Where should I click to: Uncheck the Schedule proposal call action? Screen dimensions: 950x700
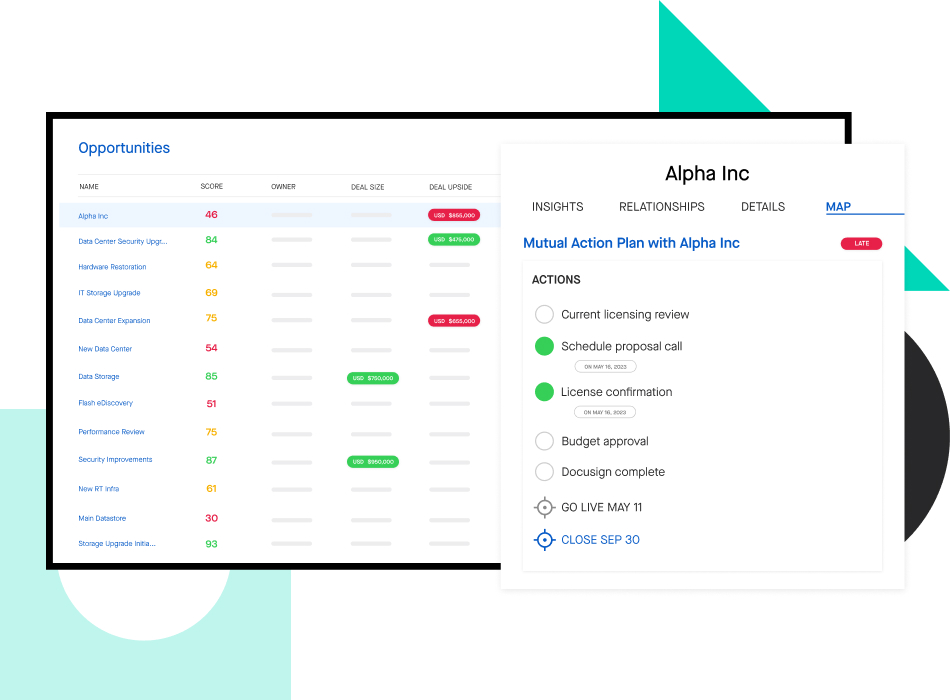pyautogui.click(x=544, y=346)
